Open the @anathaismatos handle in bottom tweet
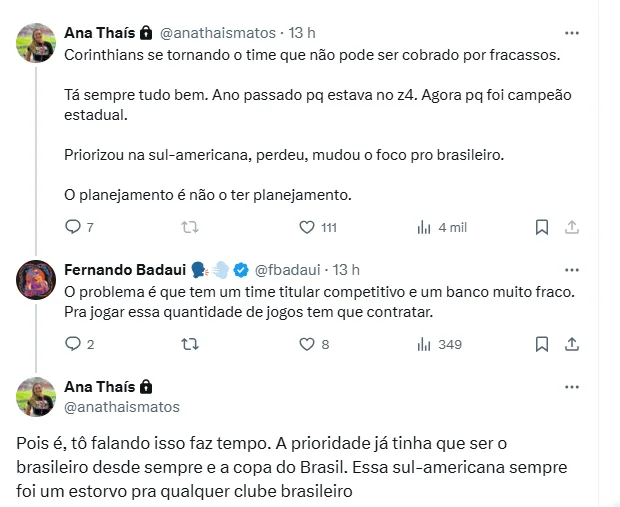Image resolution: width=620 pixels, height=507 pixels. click(122, 407)
